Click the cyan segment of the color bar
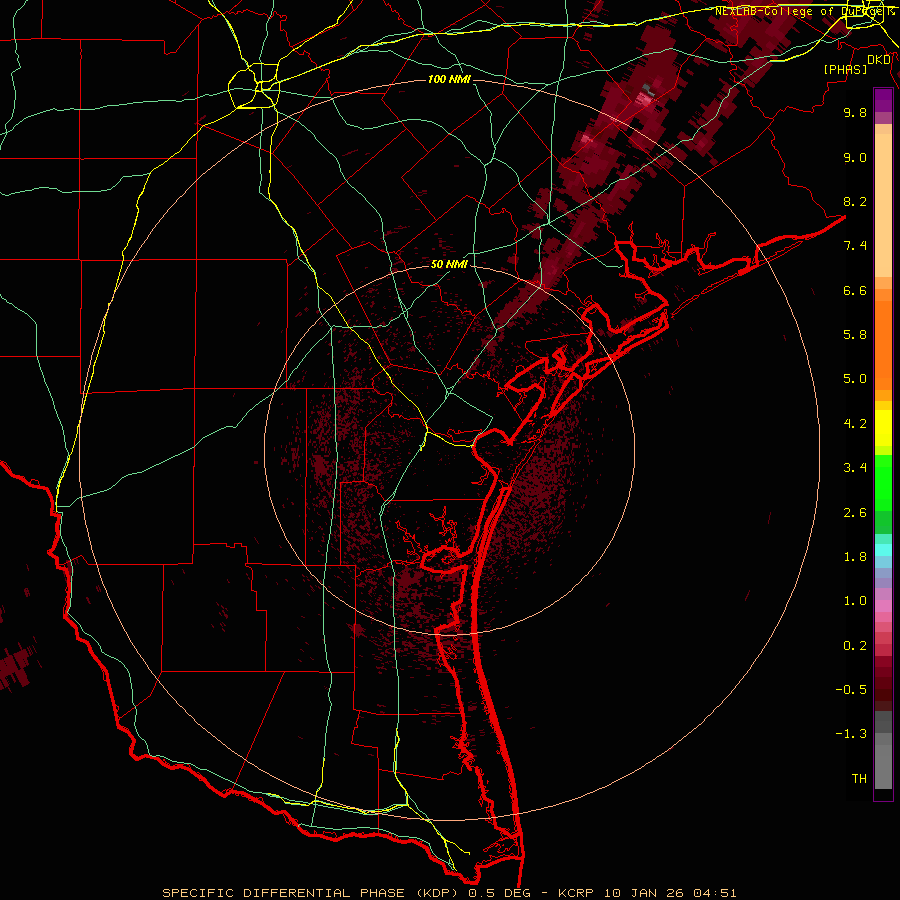 click(x=883, y=550)
